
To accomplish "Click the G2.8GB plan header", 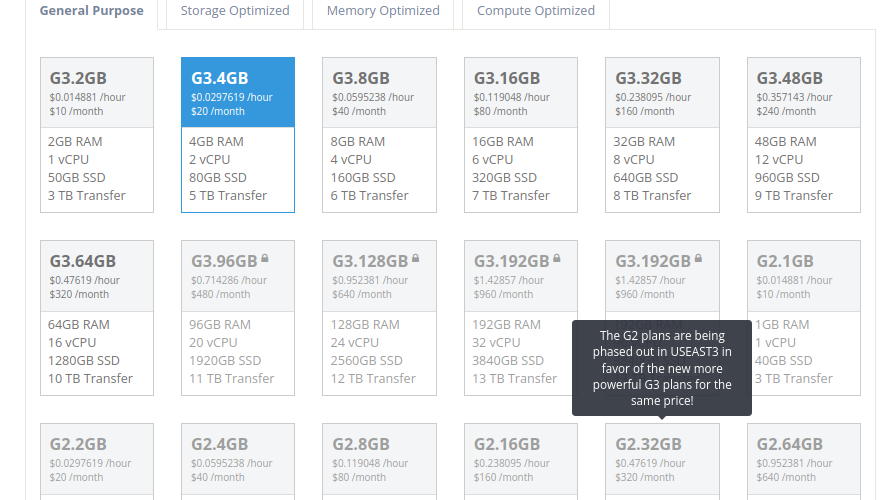I will (379, 459).
